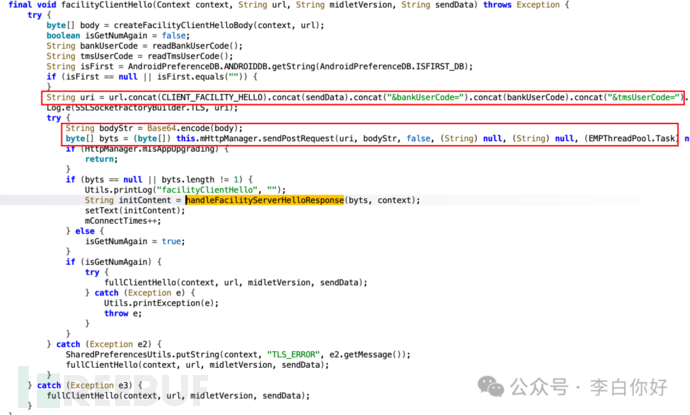This screenshot has height=415, width=690.
Task: Click the setText(initContent) call
Action: 135,210
